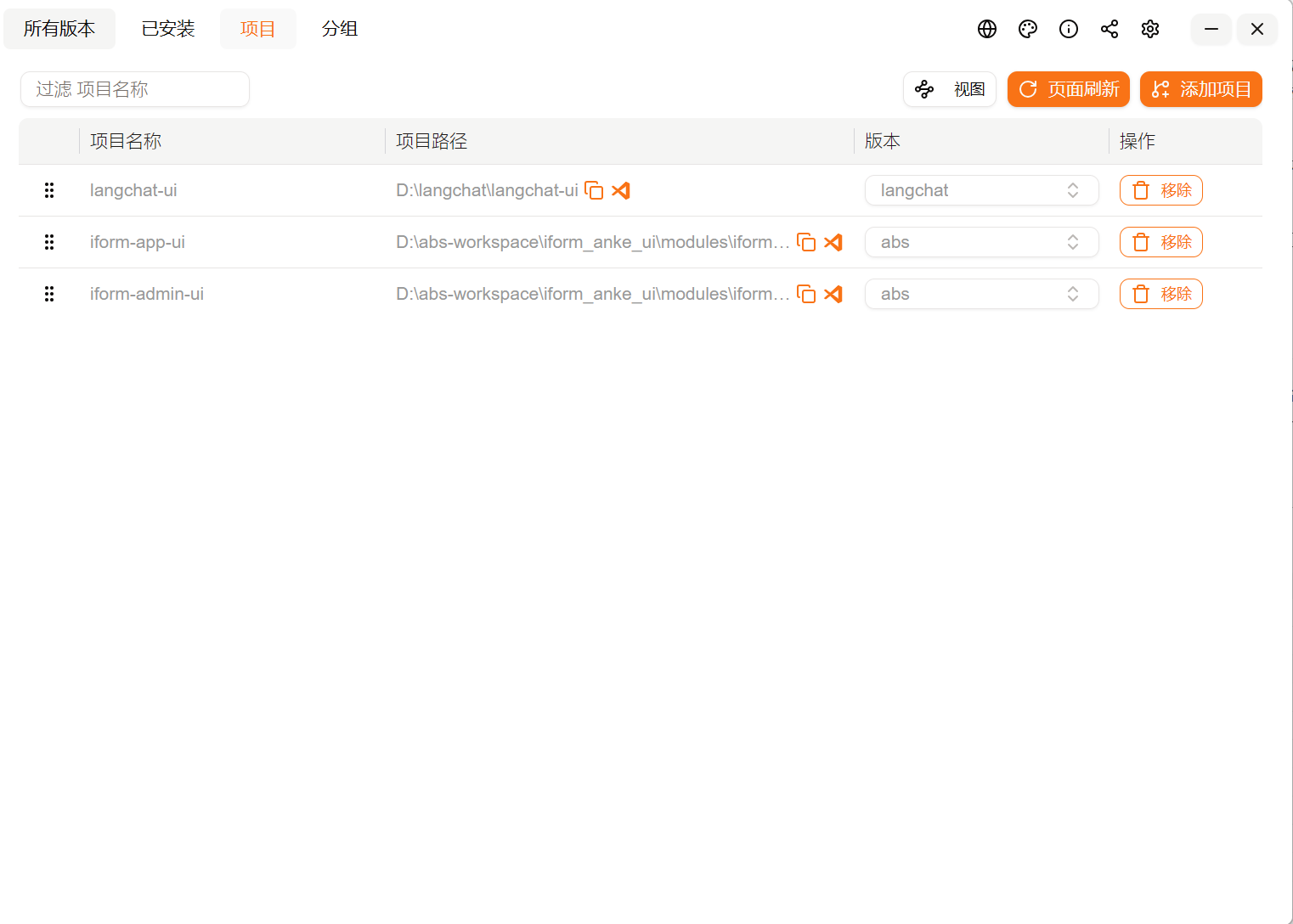
Task: Click the share icon in the top bar
Action: tap(1109, 29)
